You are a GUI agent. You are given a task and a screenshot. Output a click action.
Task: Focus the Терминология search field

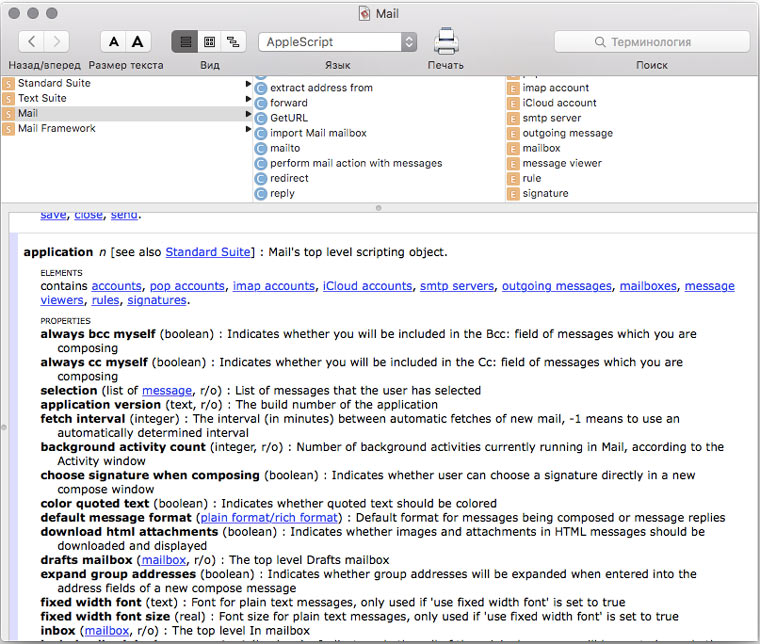point(652,42)
